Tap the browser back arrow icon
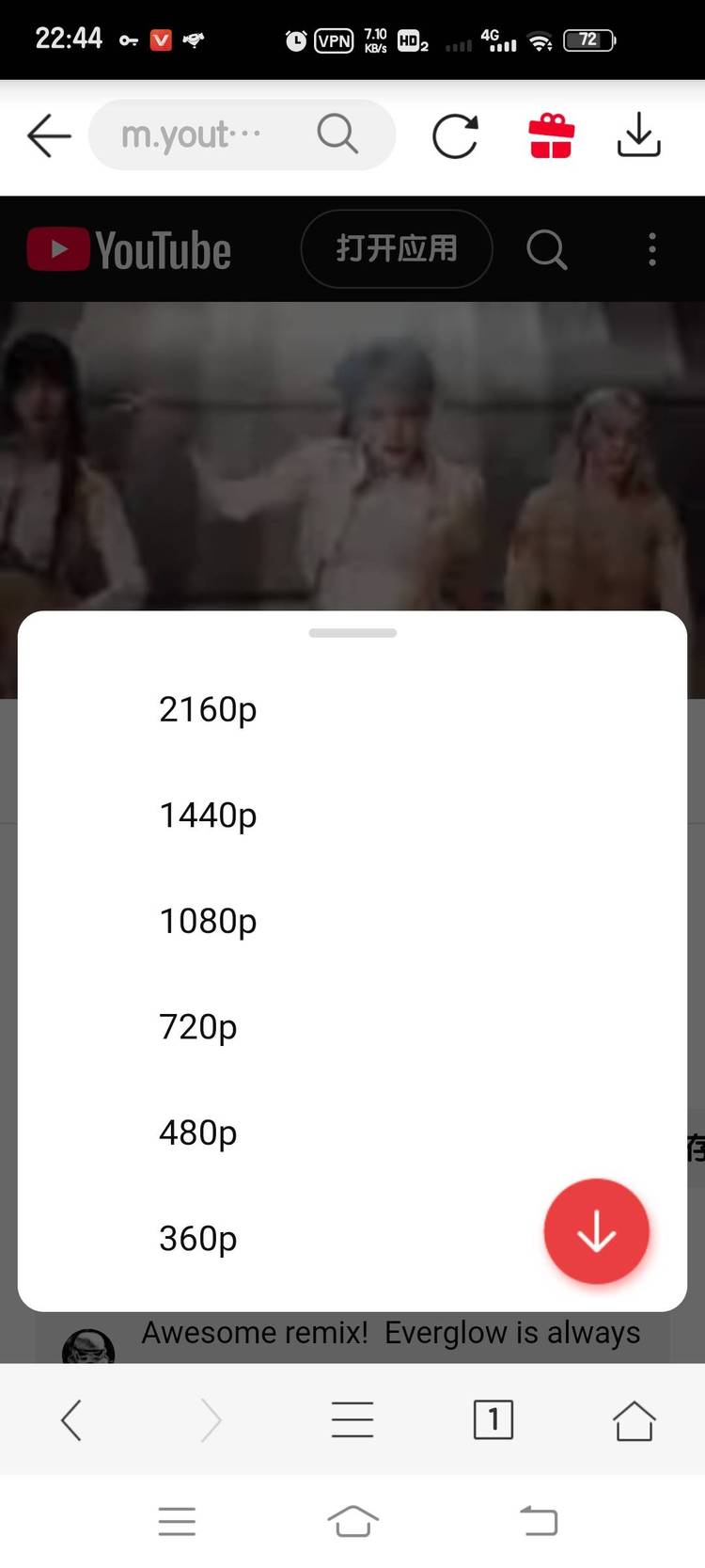Viewport: 705px width, 1568px height. 49,135
